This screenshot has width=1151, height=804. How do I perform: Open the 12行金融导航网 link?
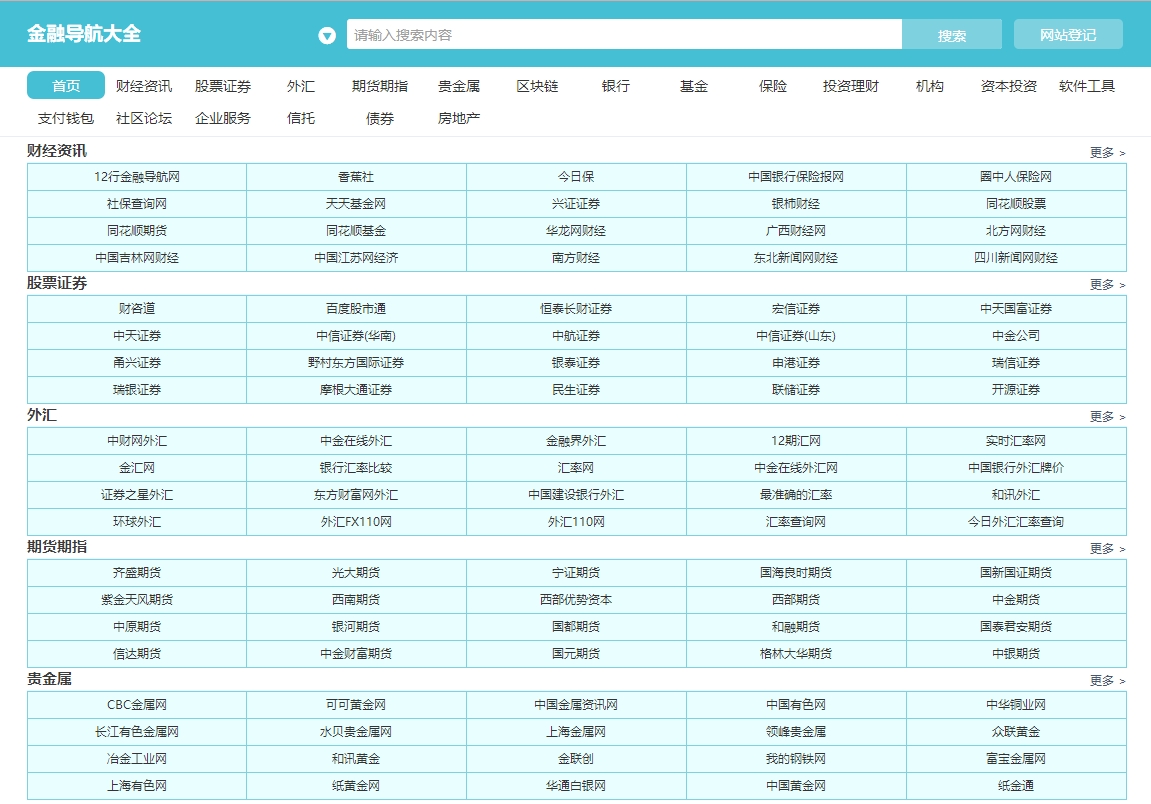[x=137, y=177]
